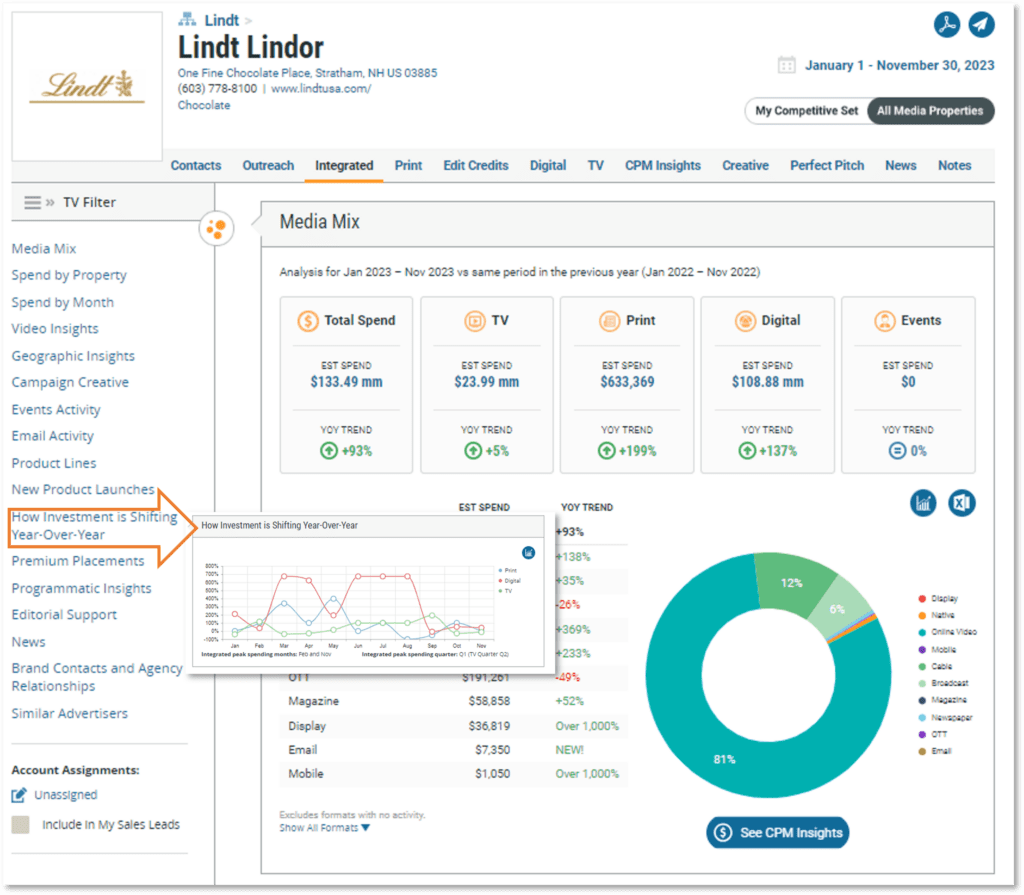Image resolution: width=1024 pixels, height=895 pixels.
Task: Export the profile as PDF
Action: click(946, 25)
